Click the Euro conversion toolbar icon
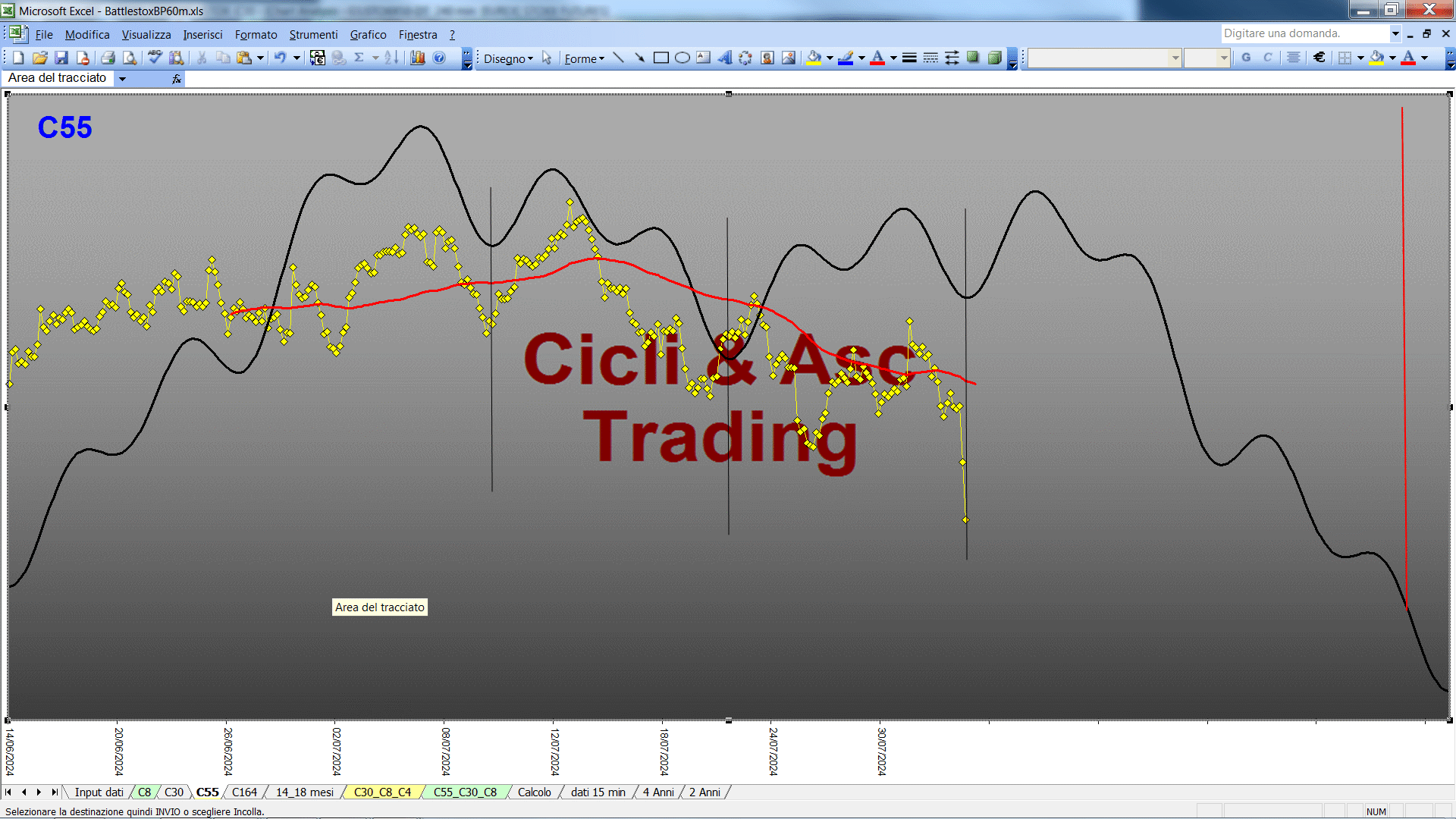The image size is (1456, 819). point(318,58)
